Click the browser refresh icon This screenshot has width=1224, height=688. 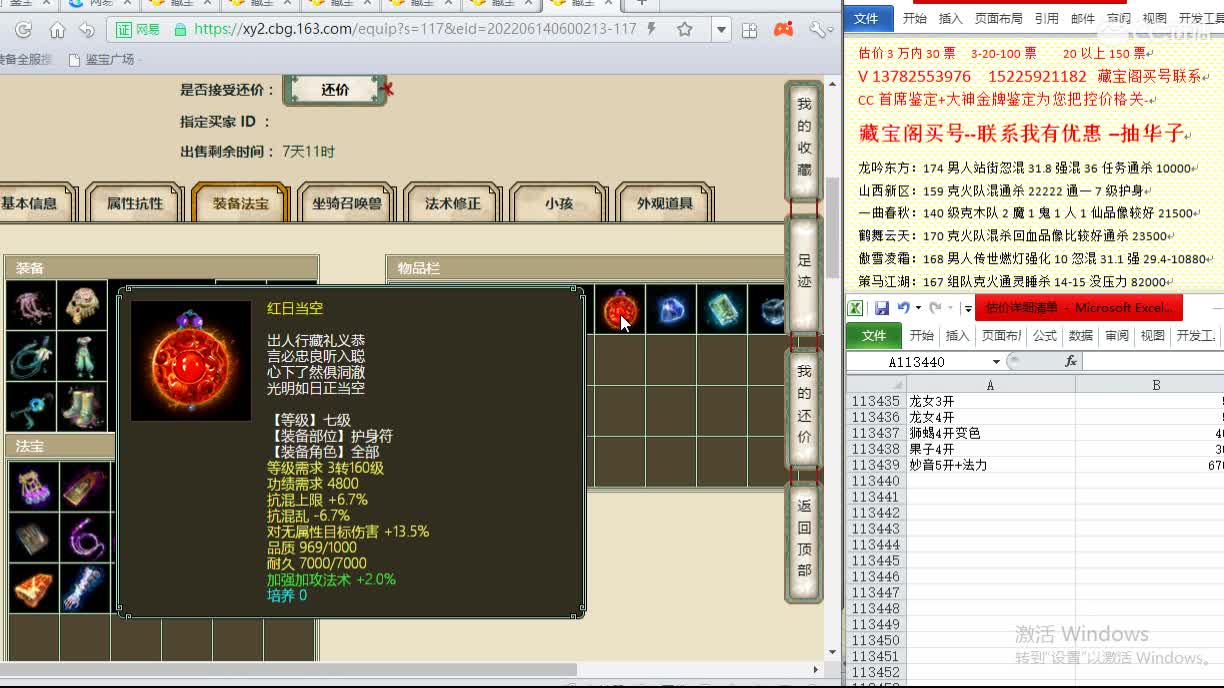(x=24, y=30)
